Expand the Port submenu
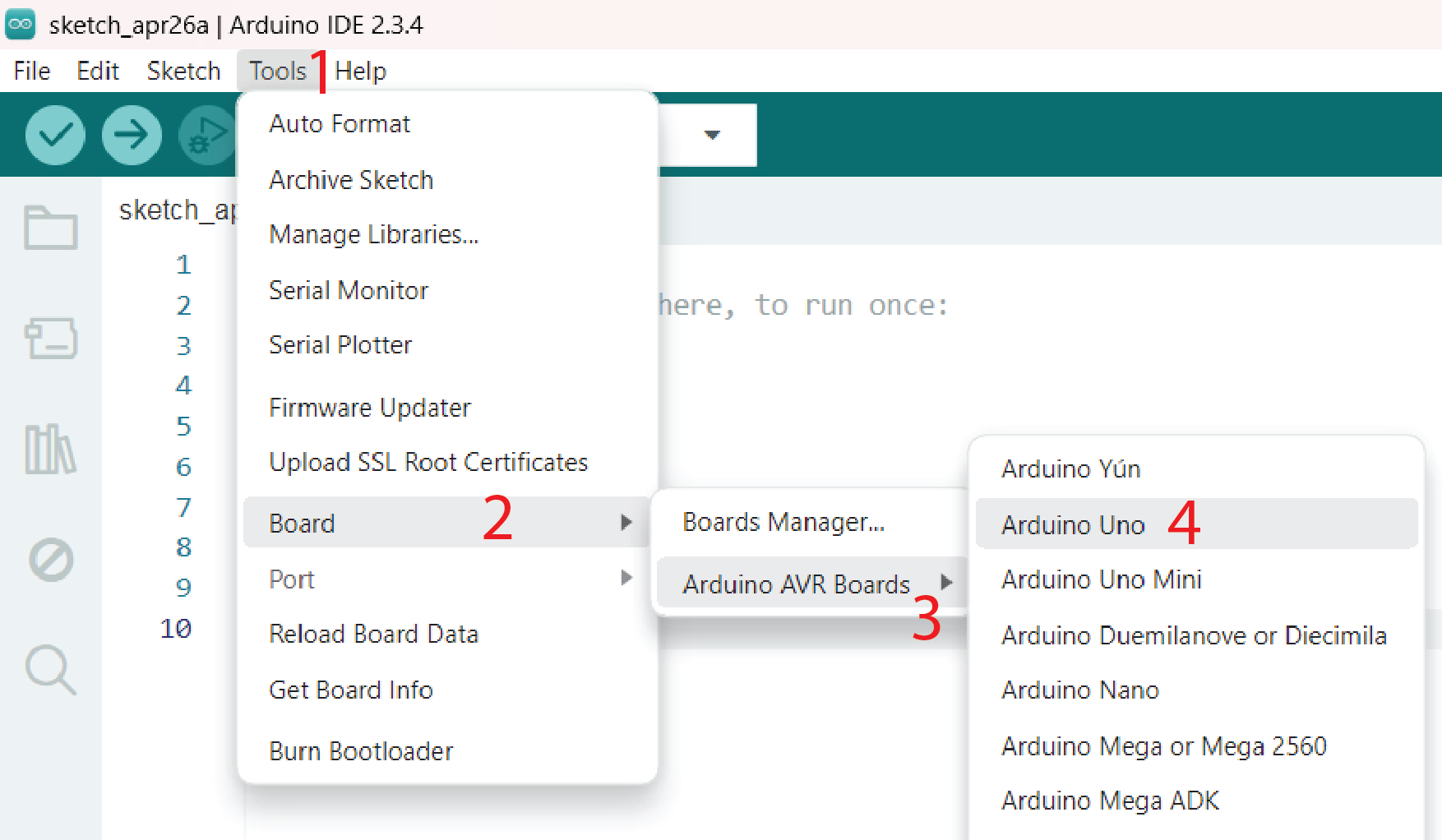 [x=446, y=579]
